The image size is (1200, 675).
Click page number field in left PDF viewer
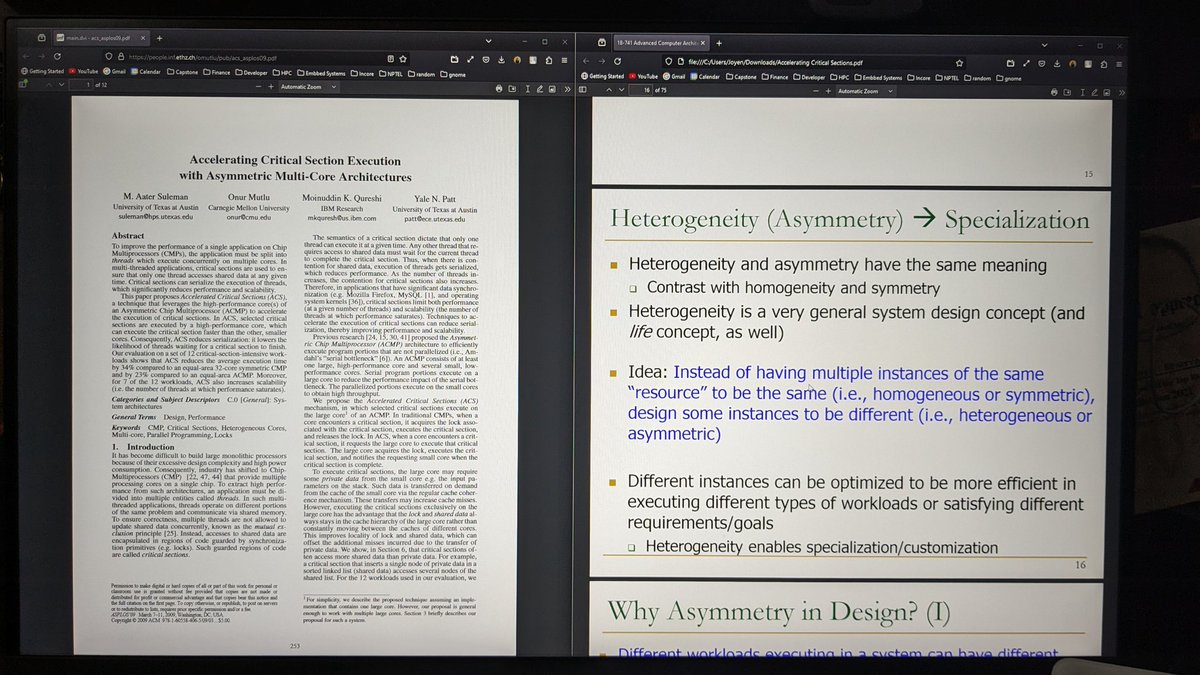click(x=82, y=86)
